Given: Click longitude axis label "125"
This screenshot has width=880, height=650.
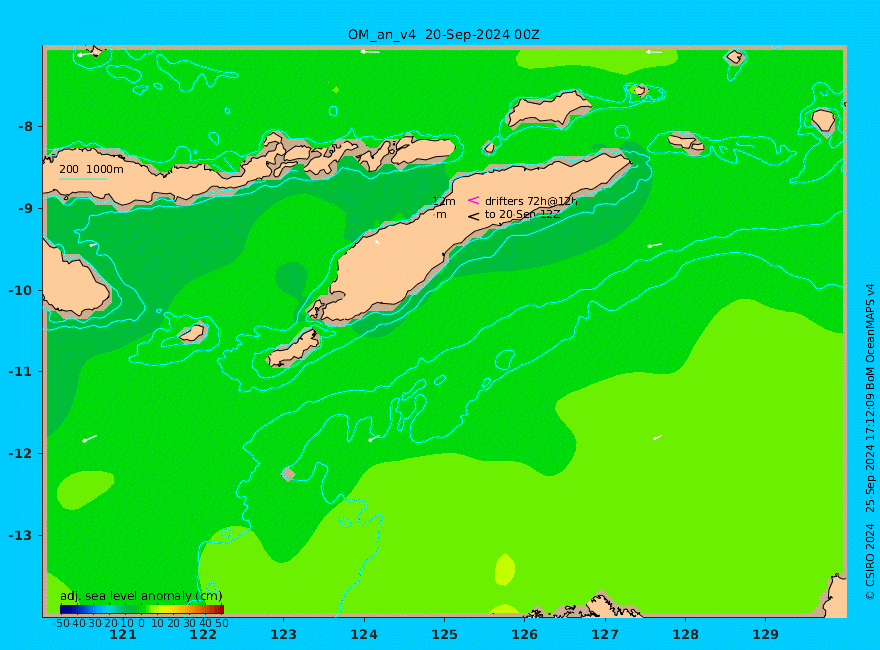Looking at the screenshot, I should click(444, 635).
